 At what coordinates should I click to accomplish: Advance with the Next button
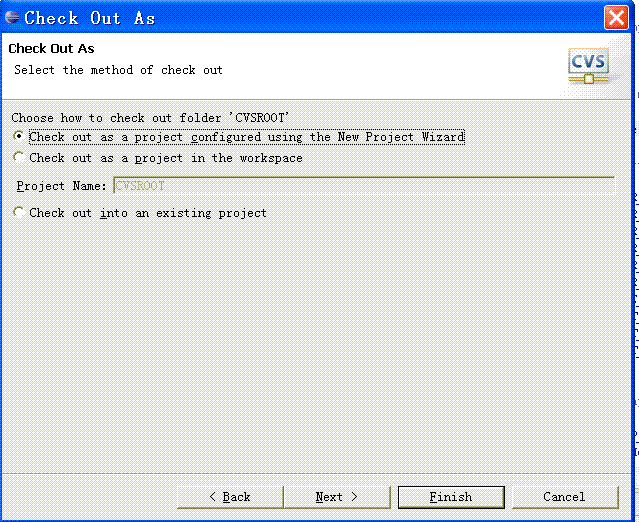click(x=337, y=497)
